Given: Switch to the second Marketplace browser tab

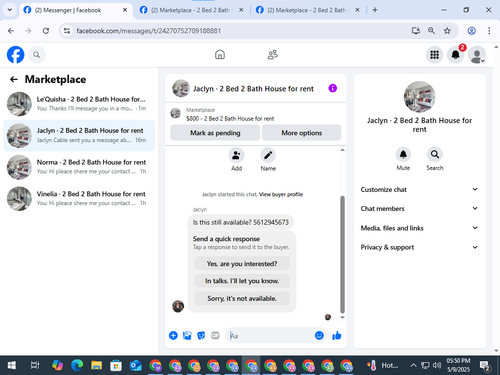Looking at the screenshot, I should pos(192,10).
